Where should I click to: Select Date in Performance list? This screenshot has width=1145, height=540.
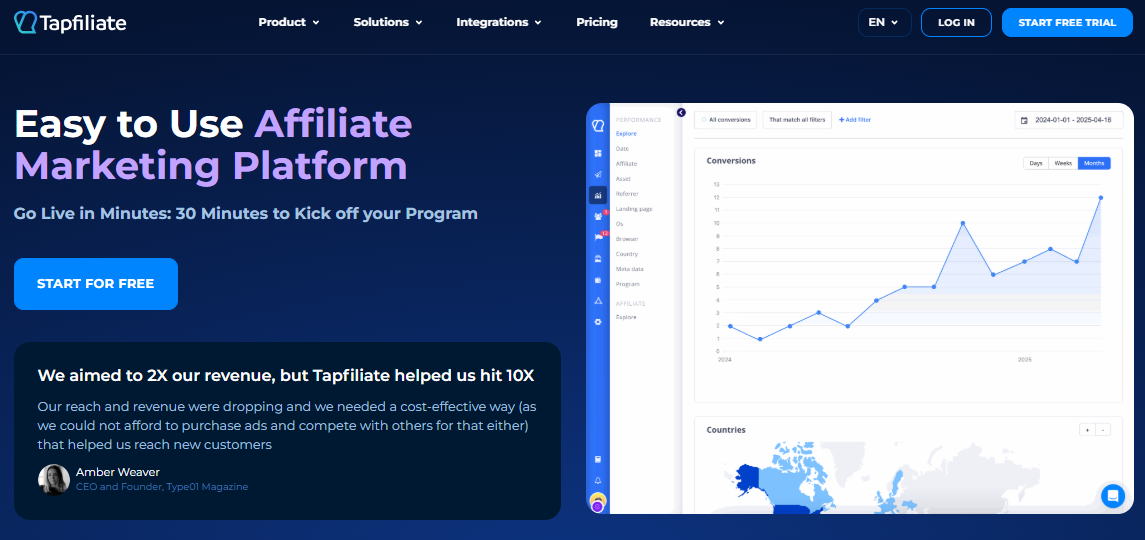pyautogui.click(x=622, y=148)
